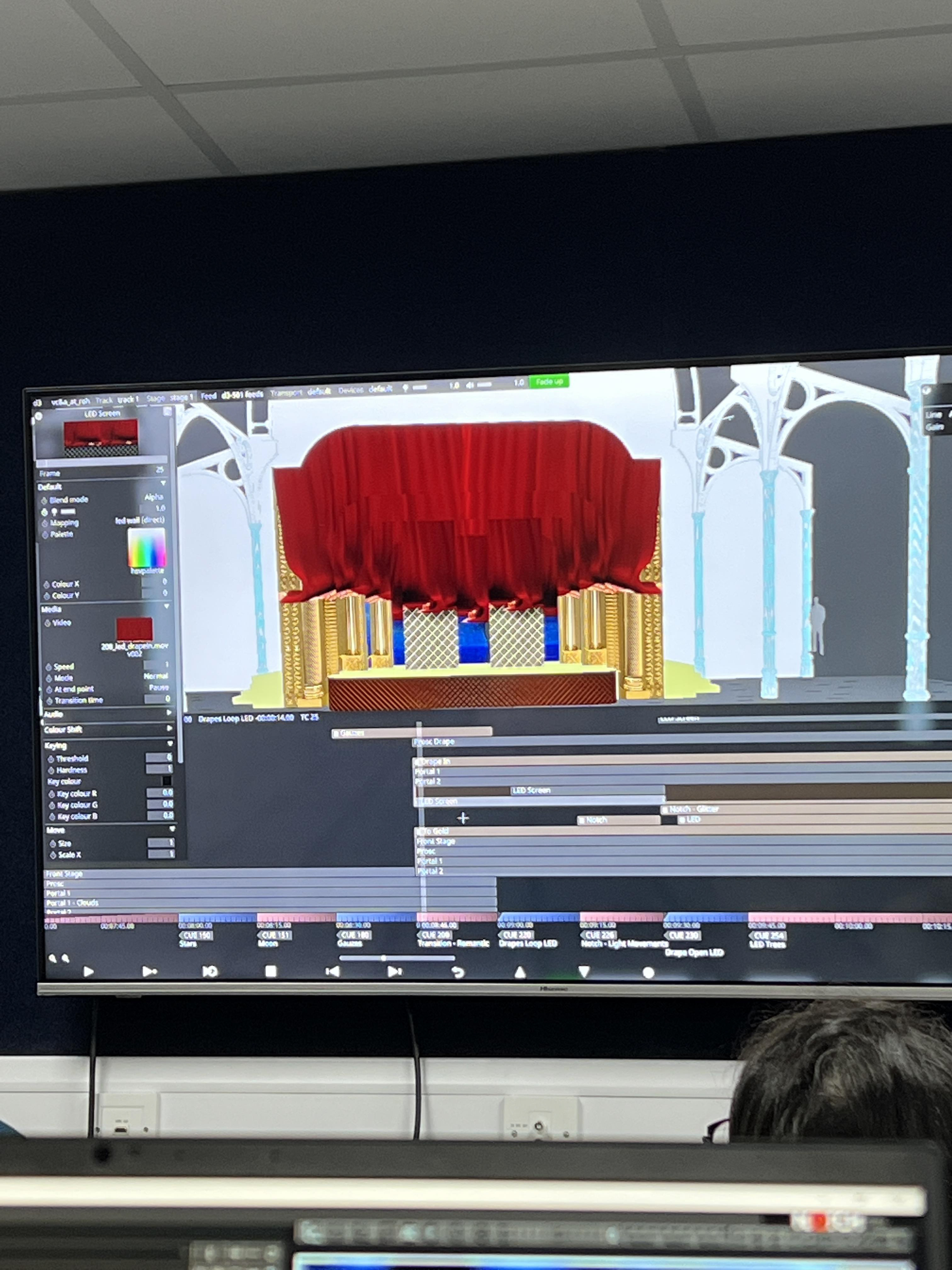952x1270 pixels.
Task: Click the hsvpalette label link
Action: point(147,571)
